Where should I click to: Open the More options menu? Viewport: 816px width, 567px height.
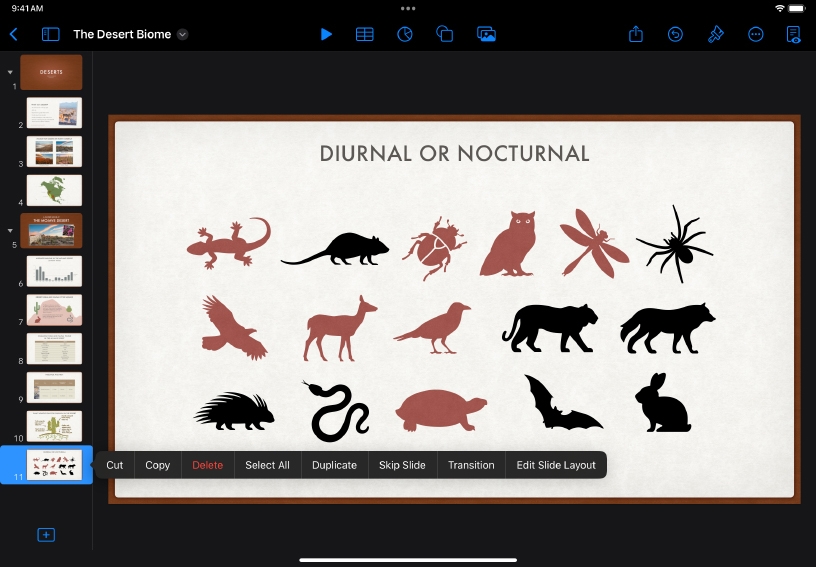pos(756,34)
